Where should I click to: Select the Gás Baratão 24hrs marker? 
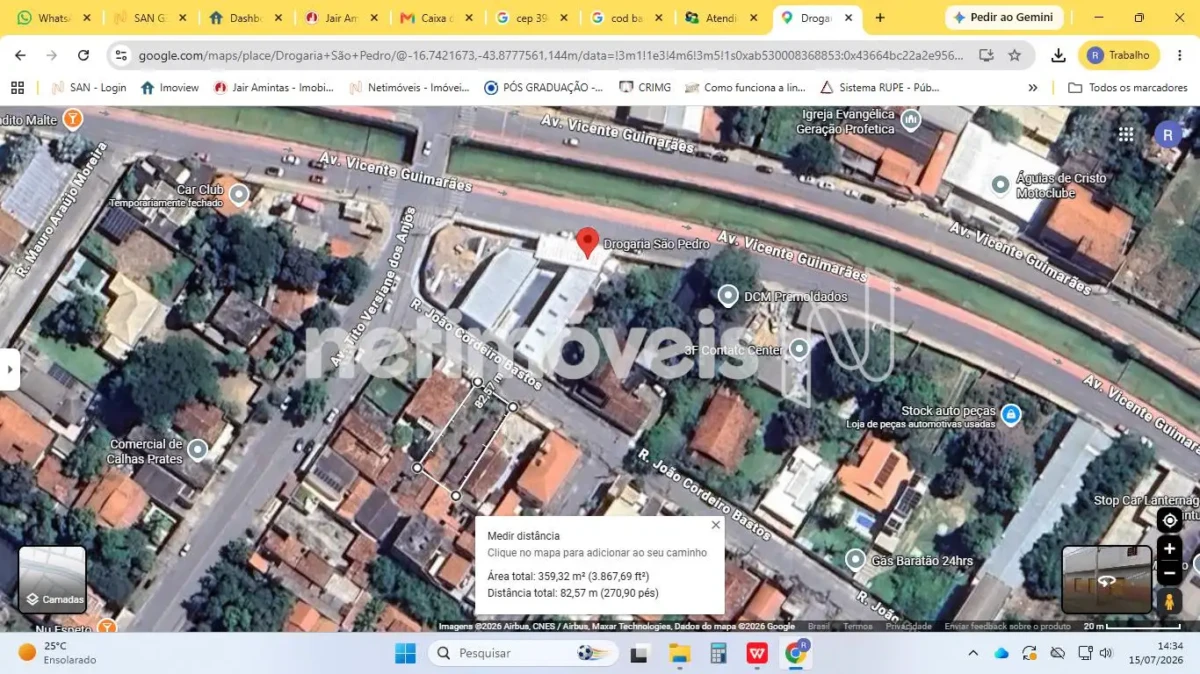(x=855, y=560)
